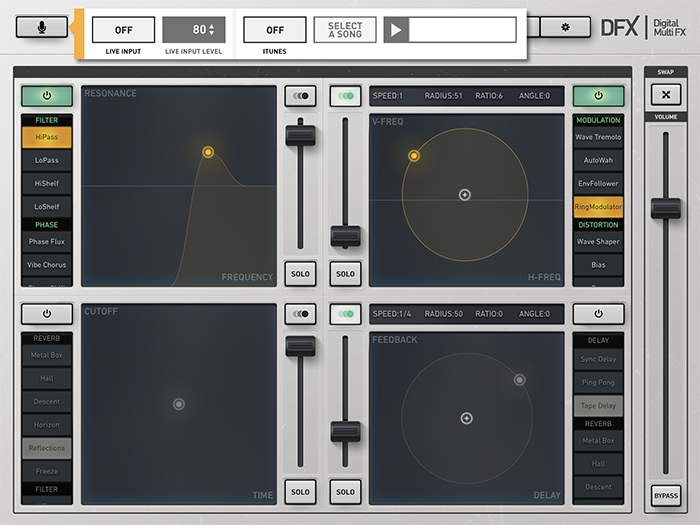Toggle the grey switch above the Reverb fader
This screenshot has height=525, width=700.
pyautogui.click(x=300, y=313)
